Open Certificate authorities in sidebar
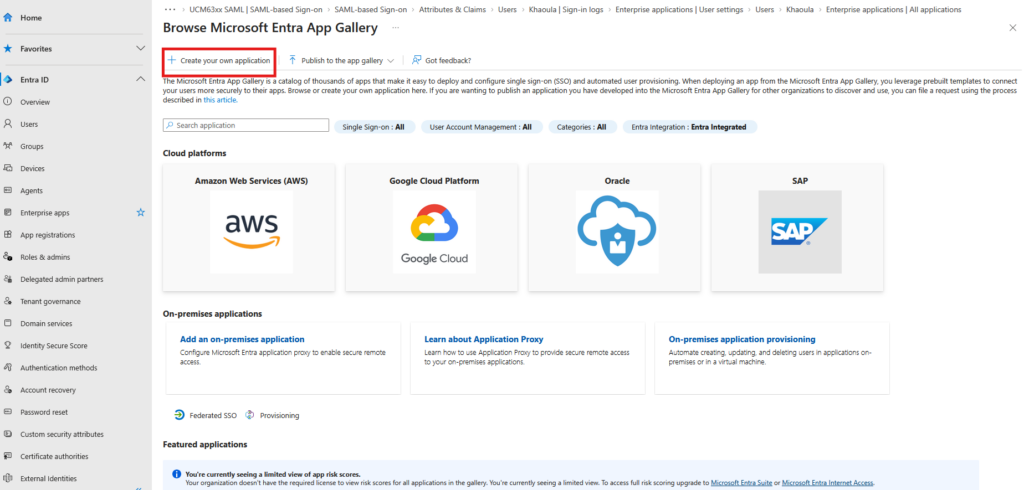Viewport: 1024px width, 490px height. coord(54,457)
